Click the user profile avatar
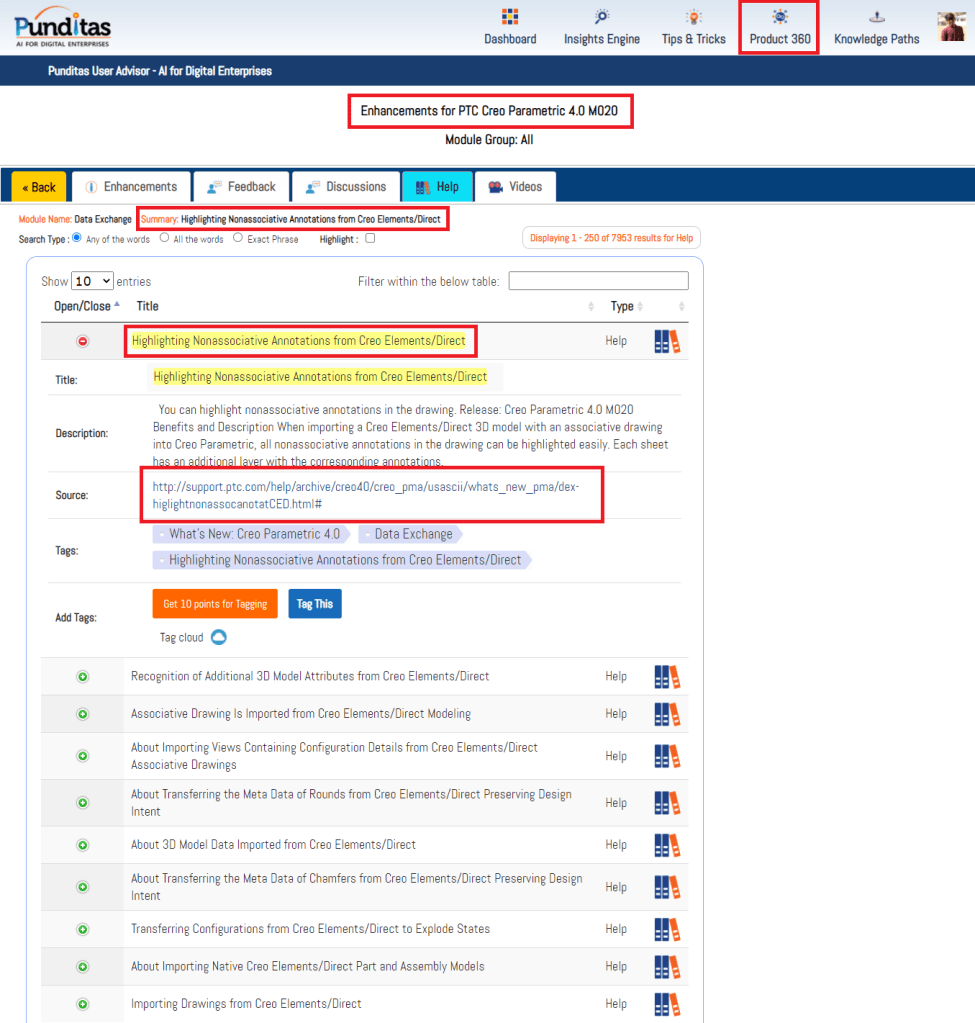 coord(951,27)
